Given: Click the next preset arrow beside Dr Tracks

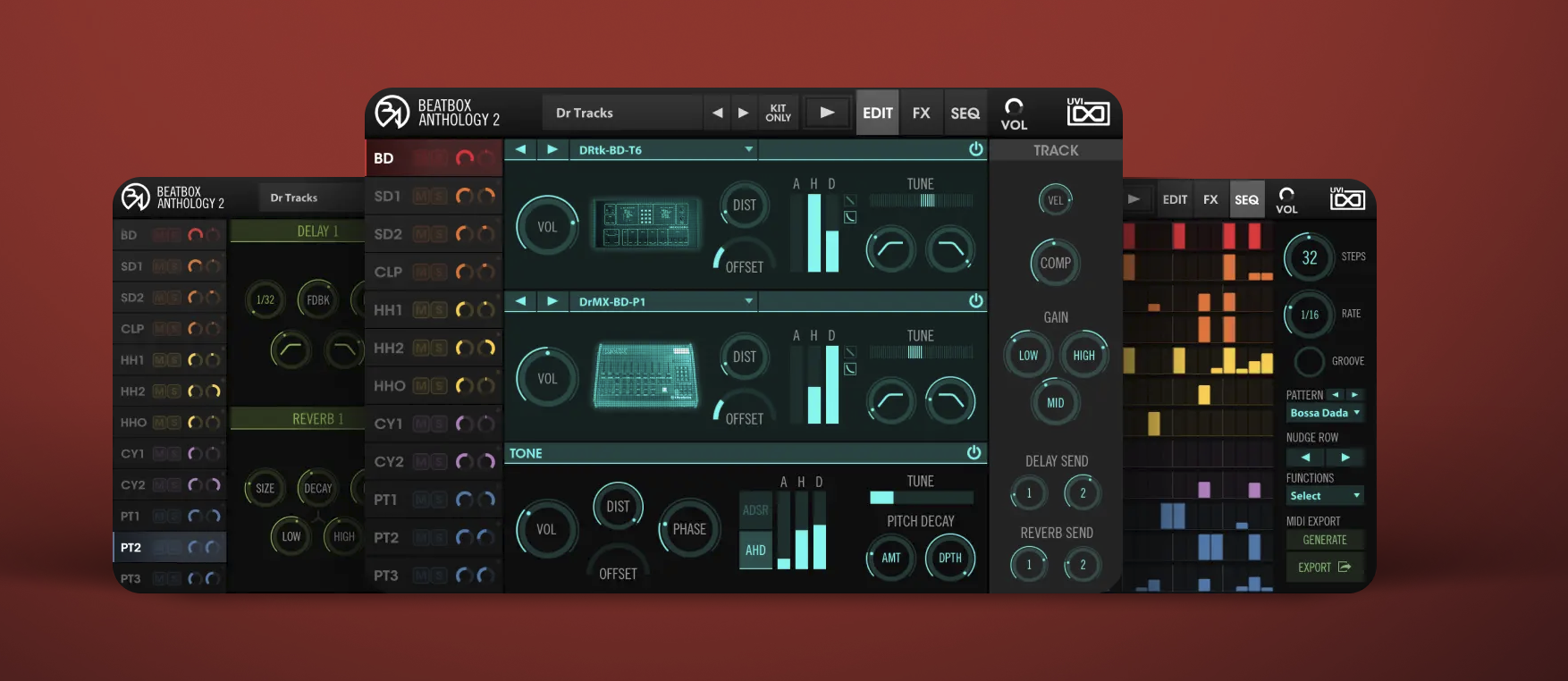Looking at the screenshot, I should pyautogui.click(x=743, y=113).
